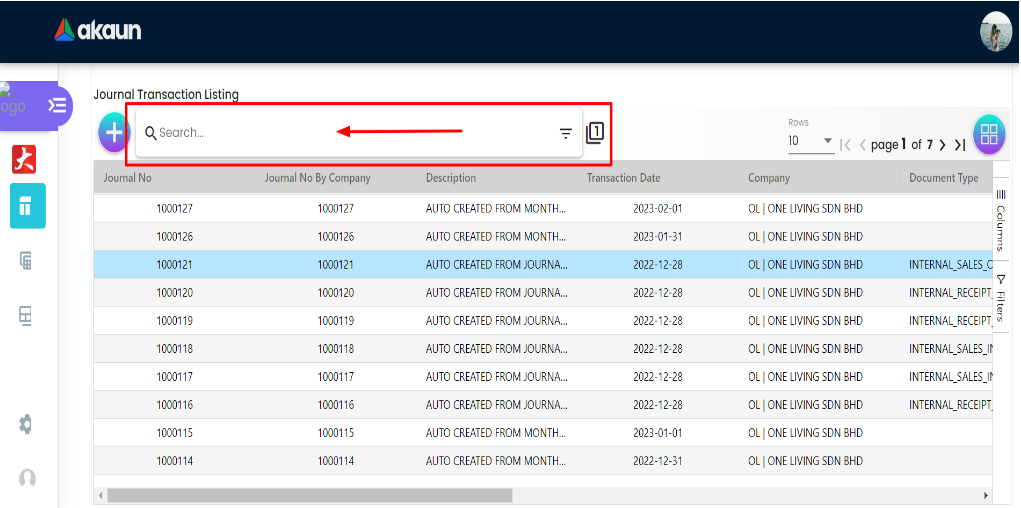This screenshot has height=508, width=1021.
Task: Expand the Rows per page dropdown
Action: [810, 142]
